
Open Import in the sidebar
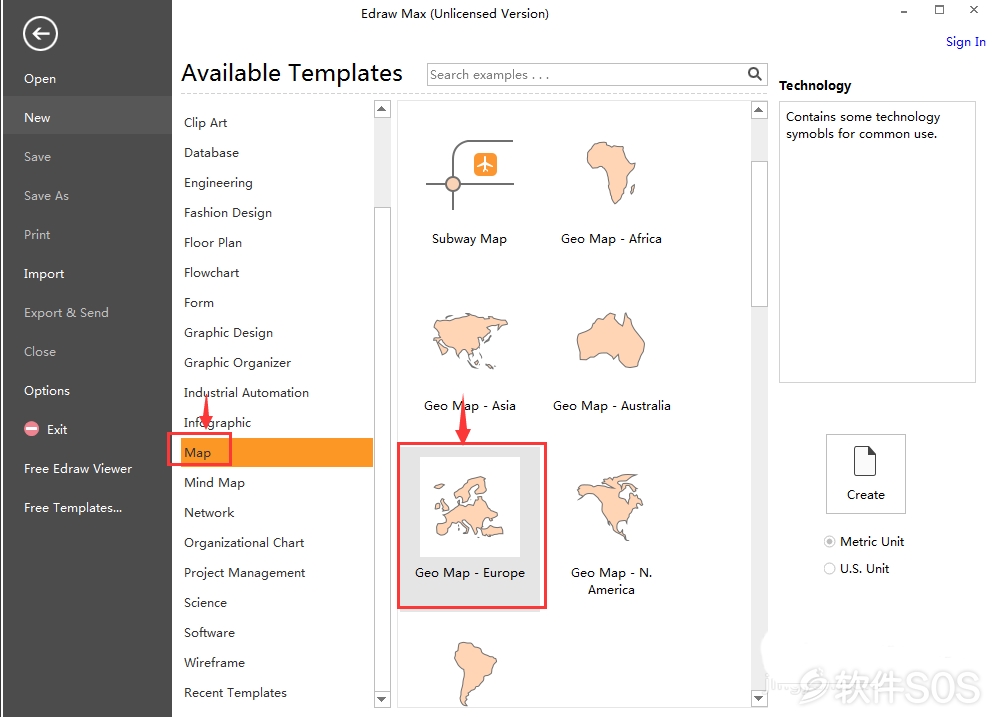[x=44, y=273]
